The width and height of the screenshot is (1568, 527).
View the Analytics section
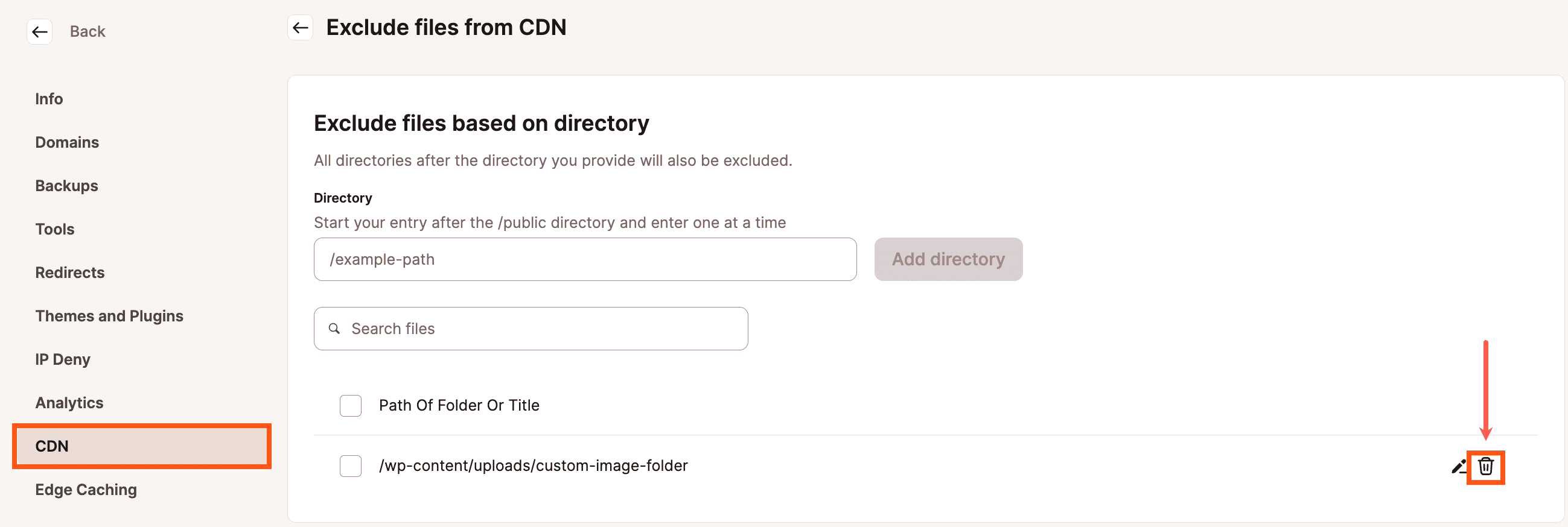point(69,402)
